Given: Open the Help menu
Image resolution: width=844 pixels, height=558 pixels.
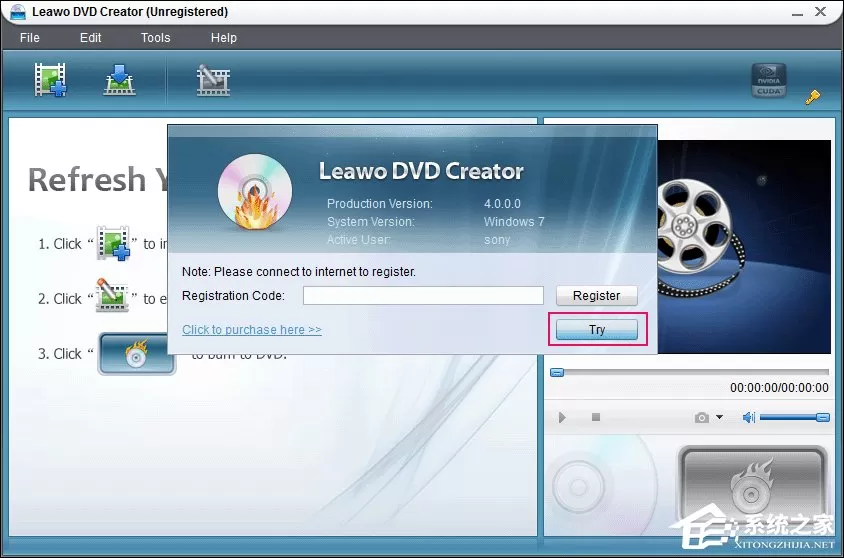Looking at the screenshot, I should [x=223, y=38].
